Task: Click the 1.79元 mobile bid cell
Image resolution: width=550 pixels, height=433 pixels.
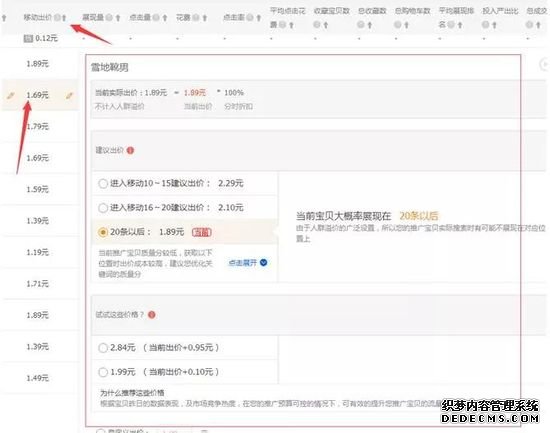Action: click(38, 126)
